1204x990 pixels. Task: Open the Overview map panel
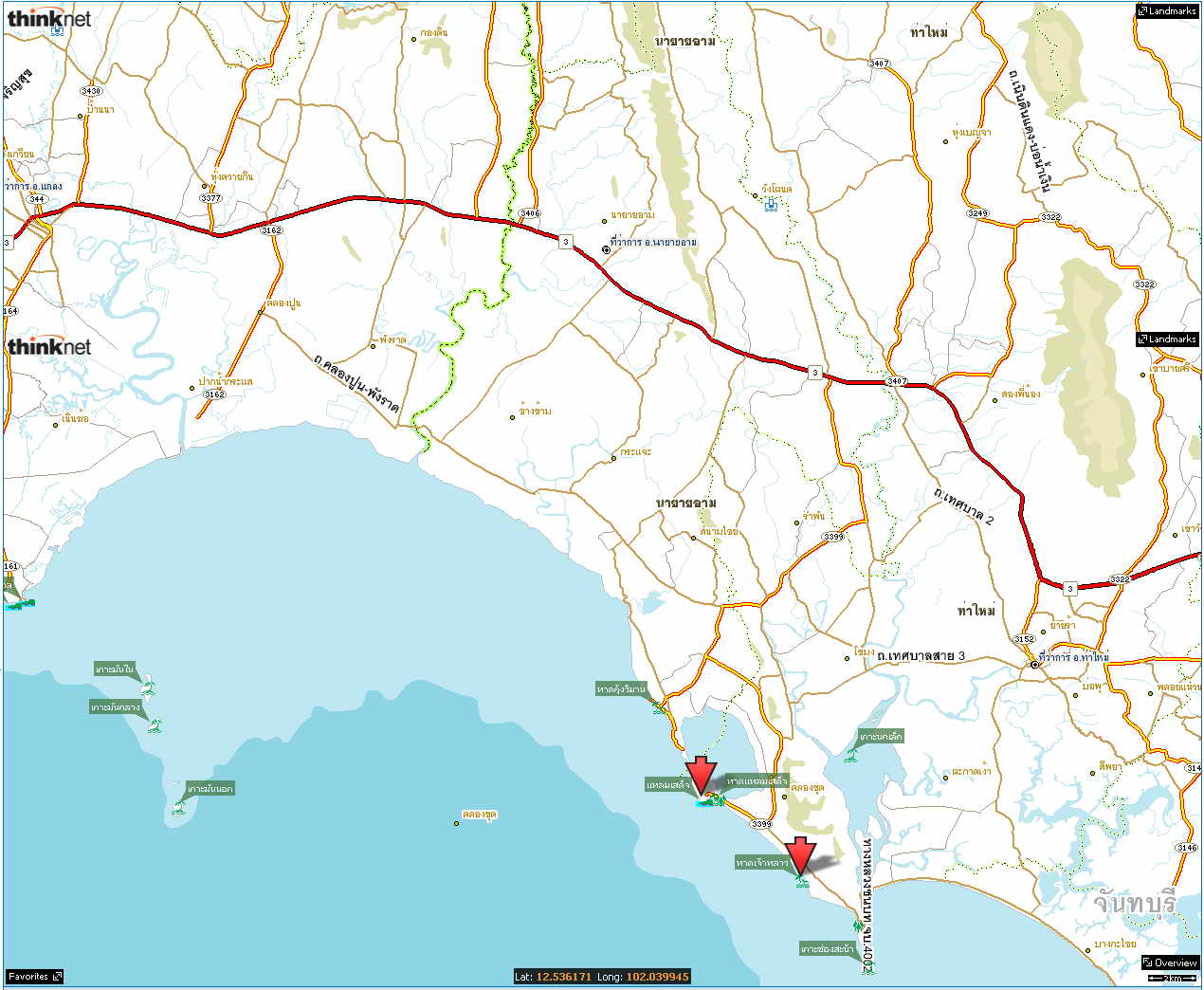tap(1170, 962)
